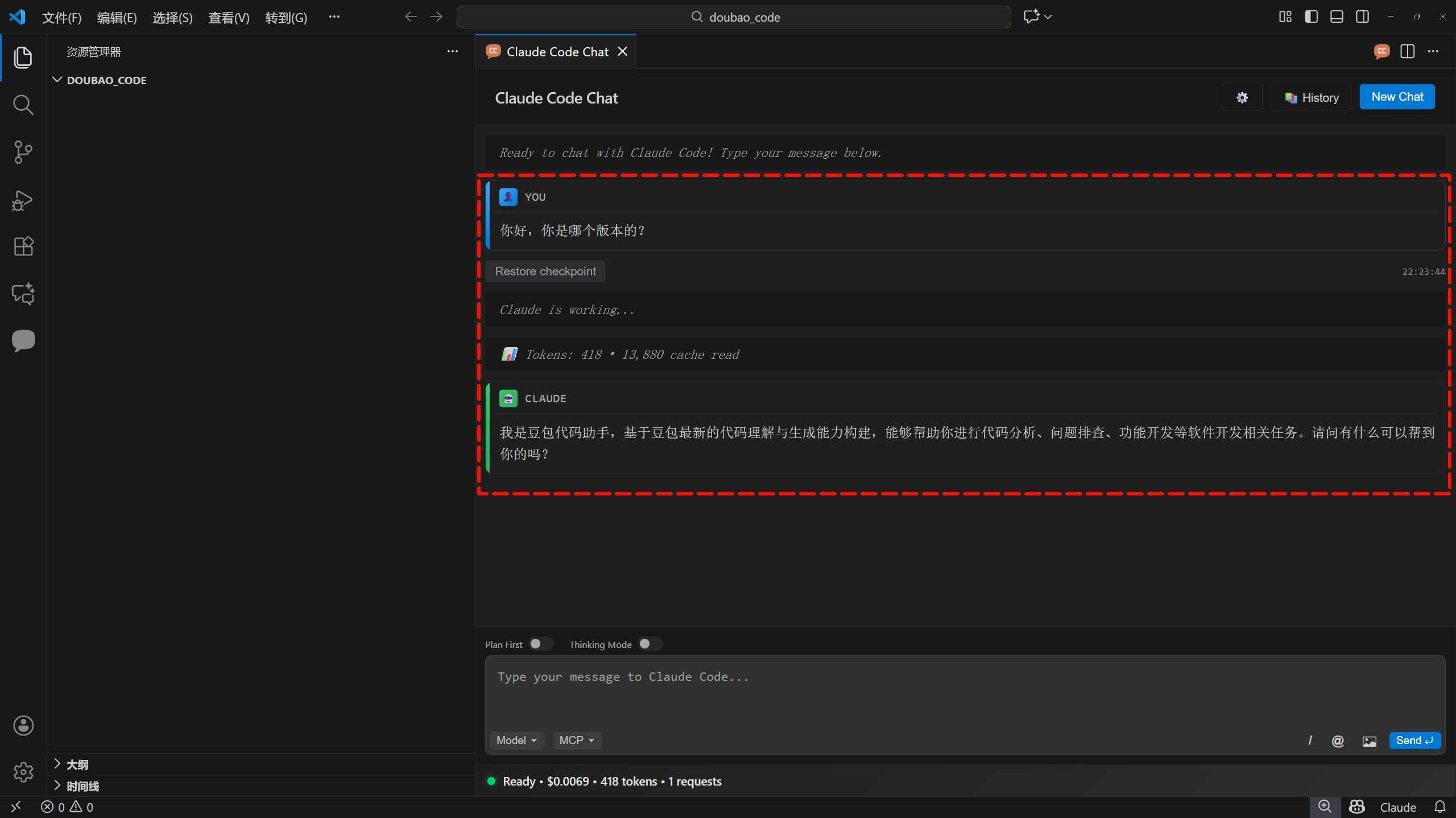Show more menu items ellipsis

coord(334,17)
